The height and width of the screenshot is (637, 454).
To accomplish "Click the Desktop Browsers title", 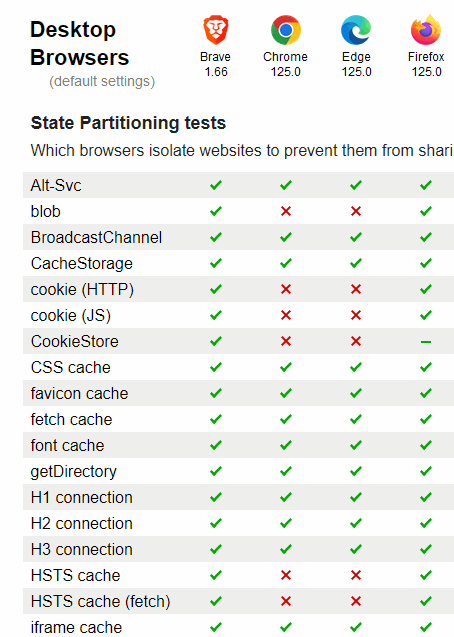I will click(80, 43).
